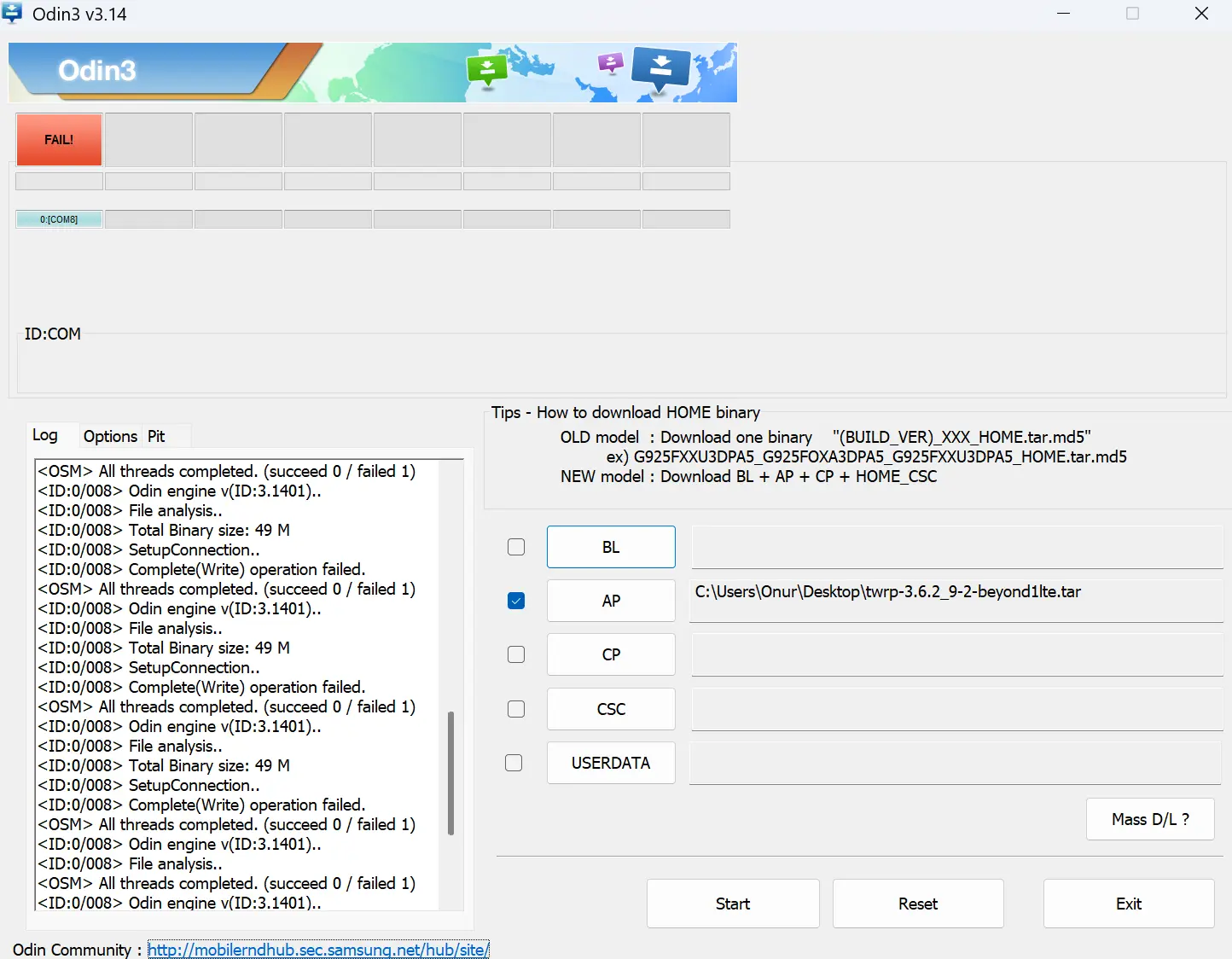Screen dimensions: 1232x959
Task: Toggle the USERDATA checkbox
Action: click(514, 763)
